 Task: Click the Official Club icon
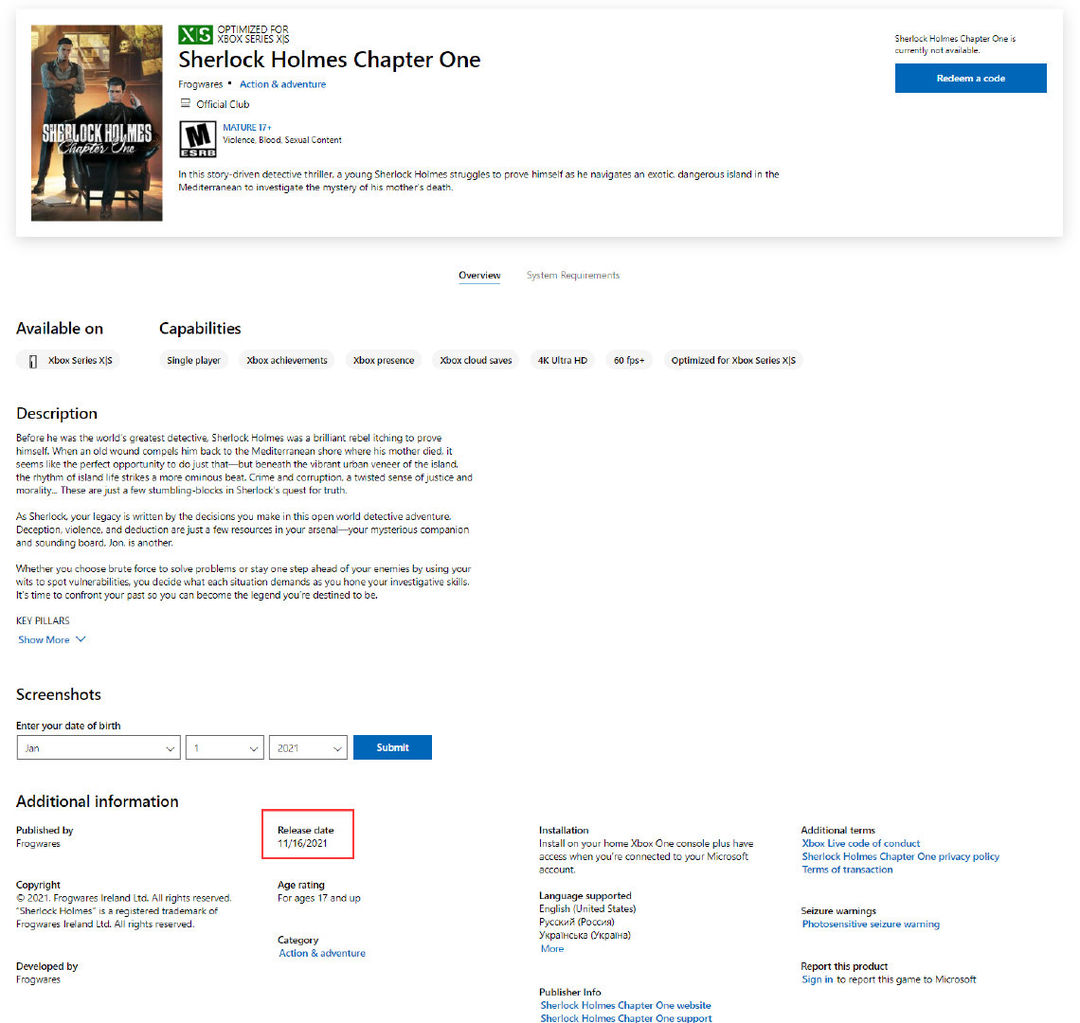(x=185, y=103)
